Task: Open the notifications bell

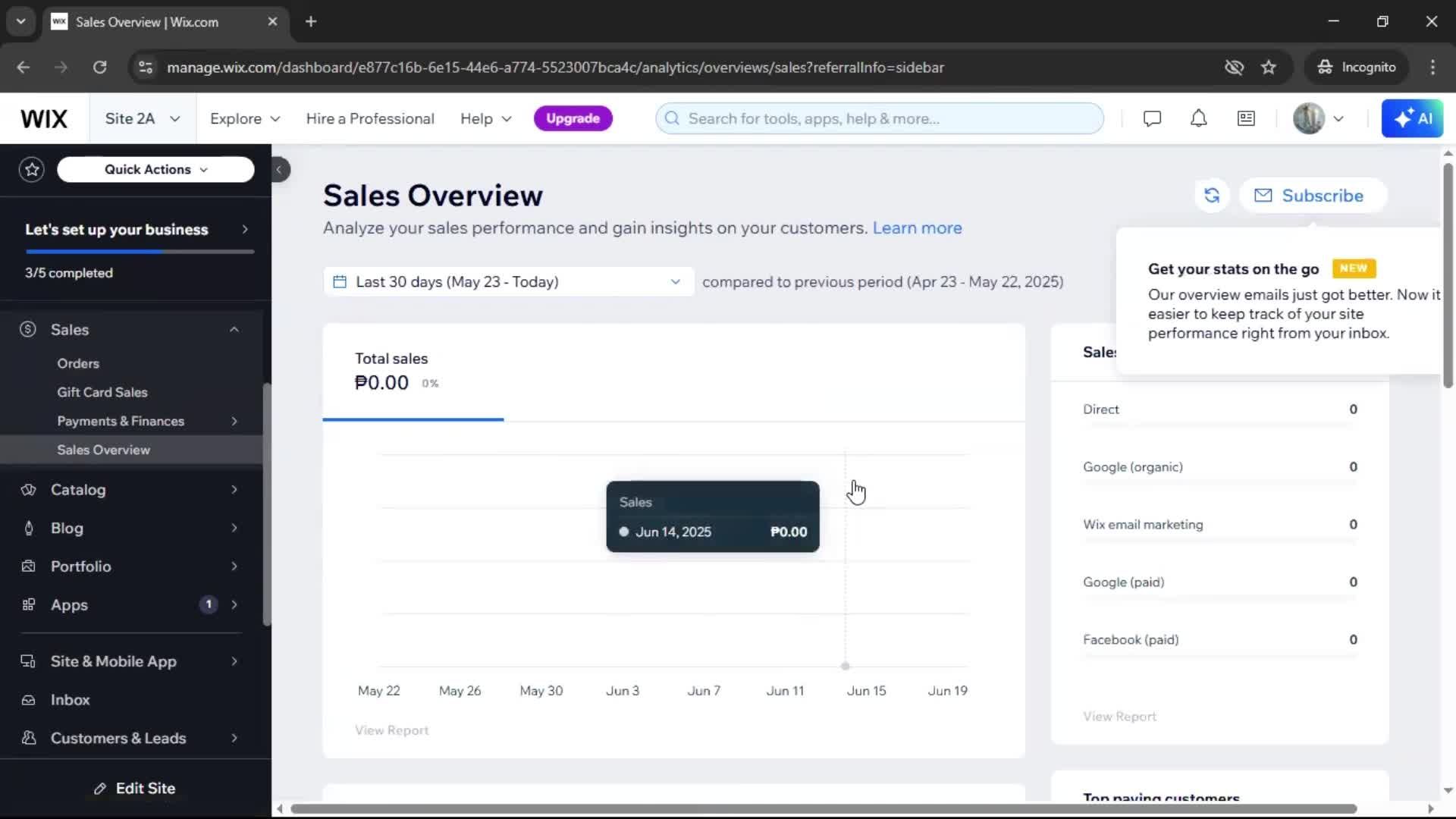Action: pos(1198,118)
